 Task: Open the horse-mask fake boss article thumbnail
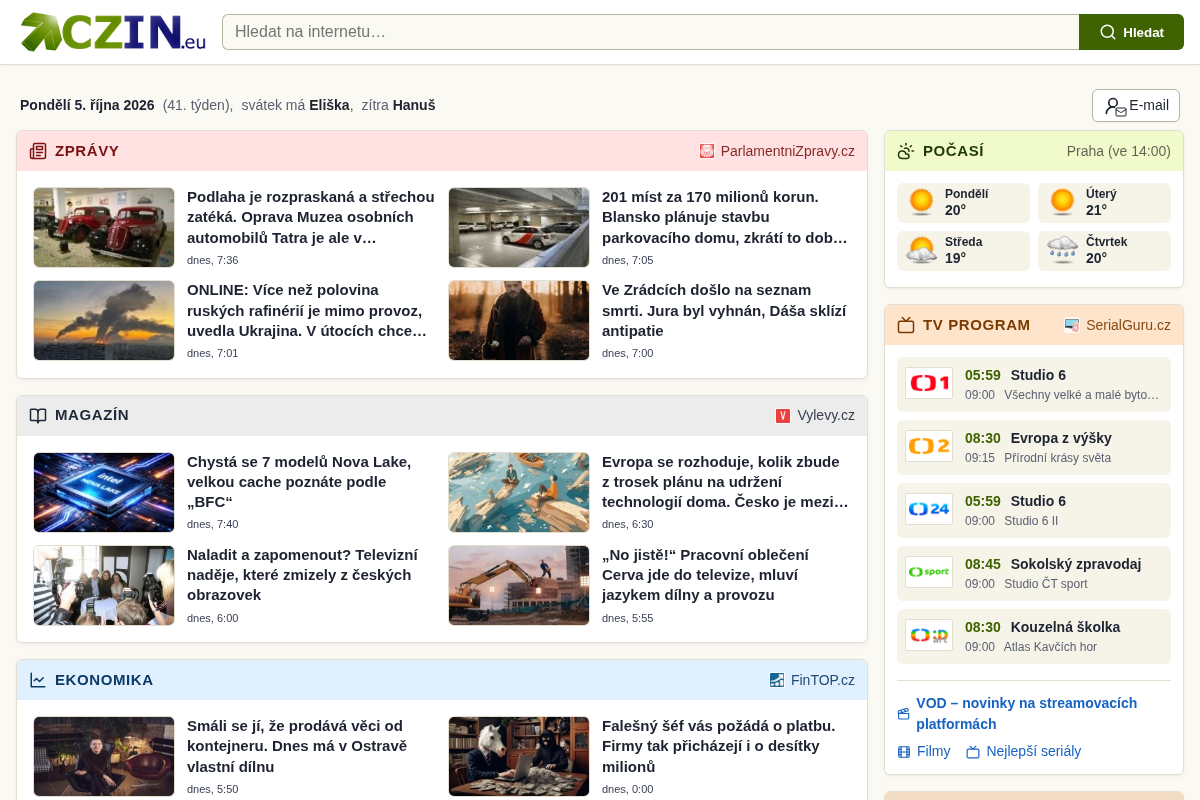pos(519,756)
